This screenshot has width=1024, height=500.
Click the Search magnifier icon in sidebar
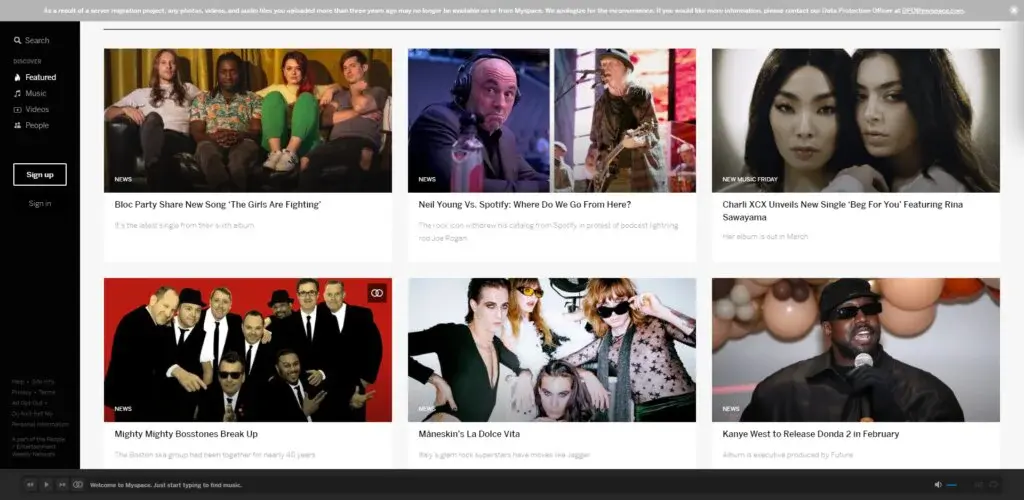[x=18, y=40]
